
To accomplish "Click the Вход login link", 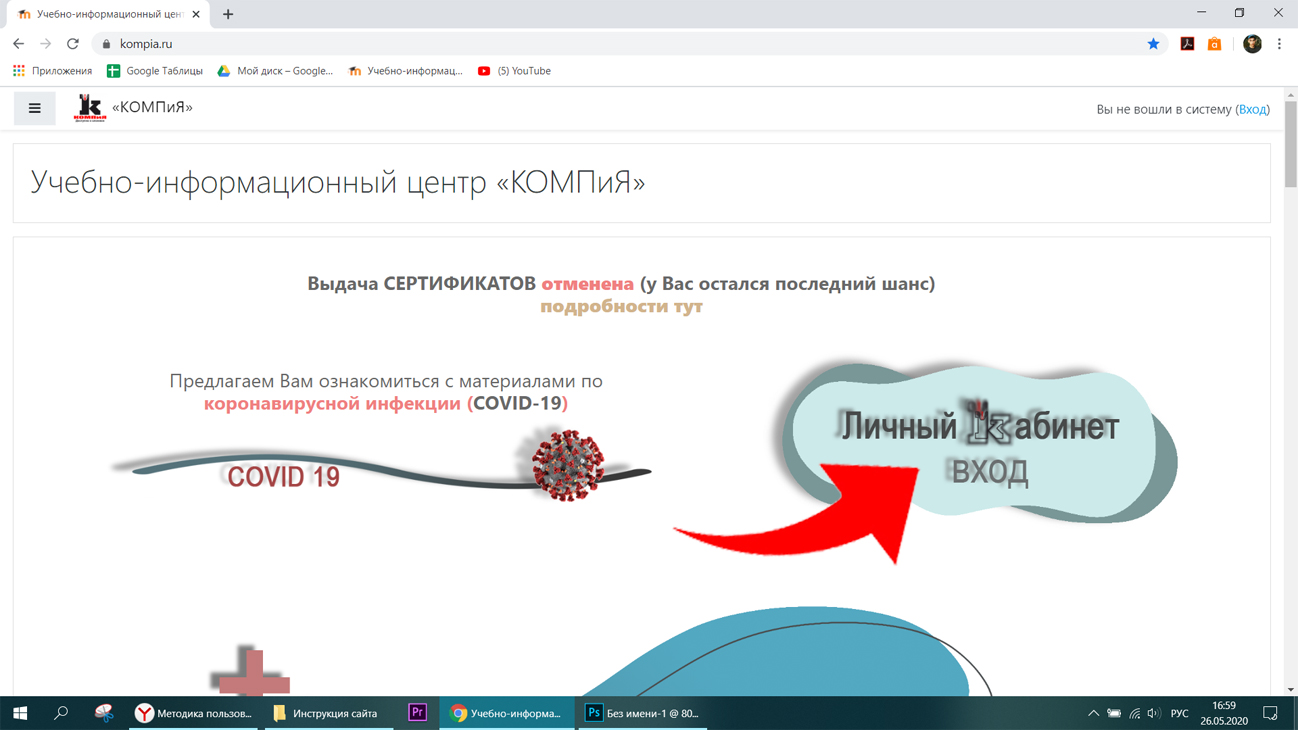I will [1253, 109].
